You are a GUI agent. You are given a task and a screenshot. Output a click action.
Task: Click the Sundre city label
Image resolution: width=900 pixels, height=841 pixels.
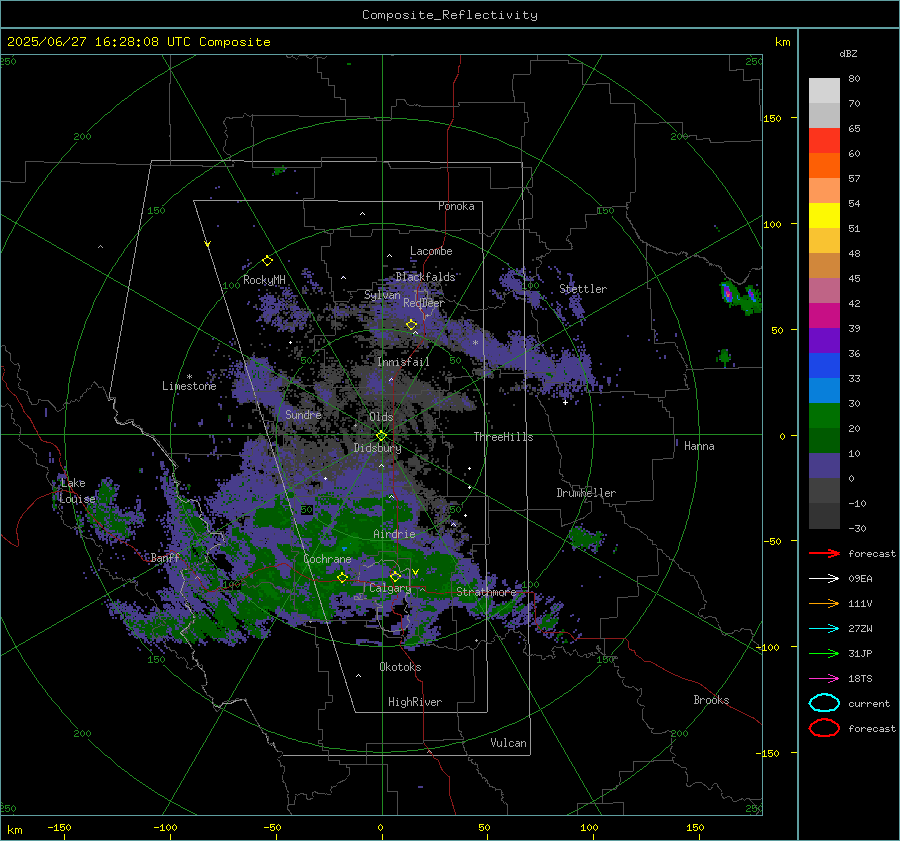[303, 414]
